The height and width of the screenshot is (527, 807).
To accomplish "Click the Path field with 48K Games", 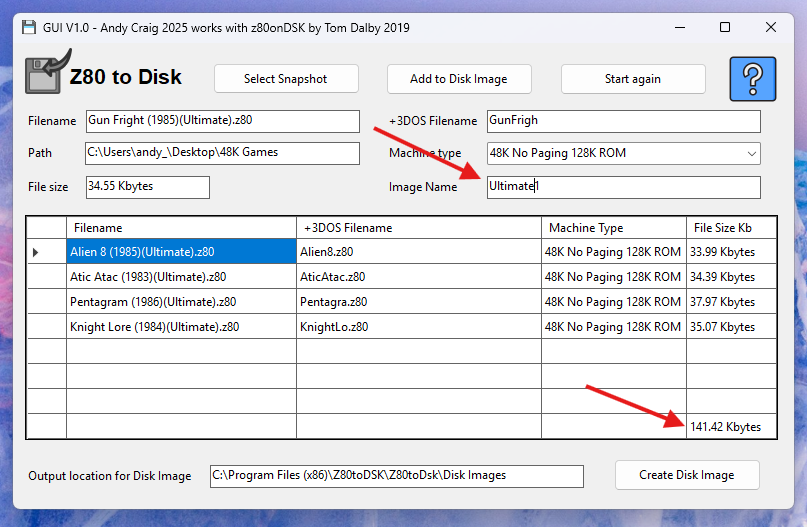I will [x=222, y=154].
